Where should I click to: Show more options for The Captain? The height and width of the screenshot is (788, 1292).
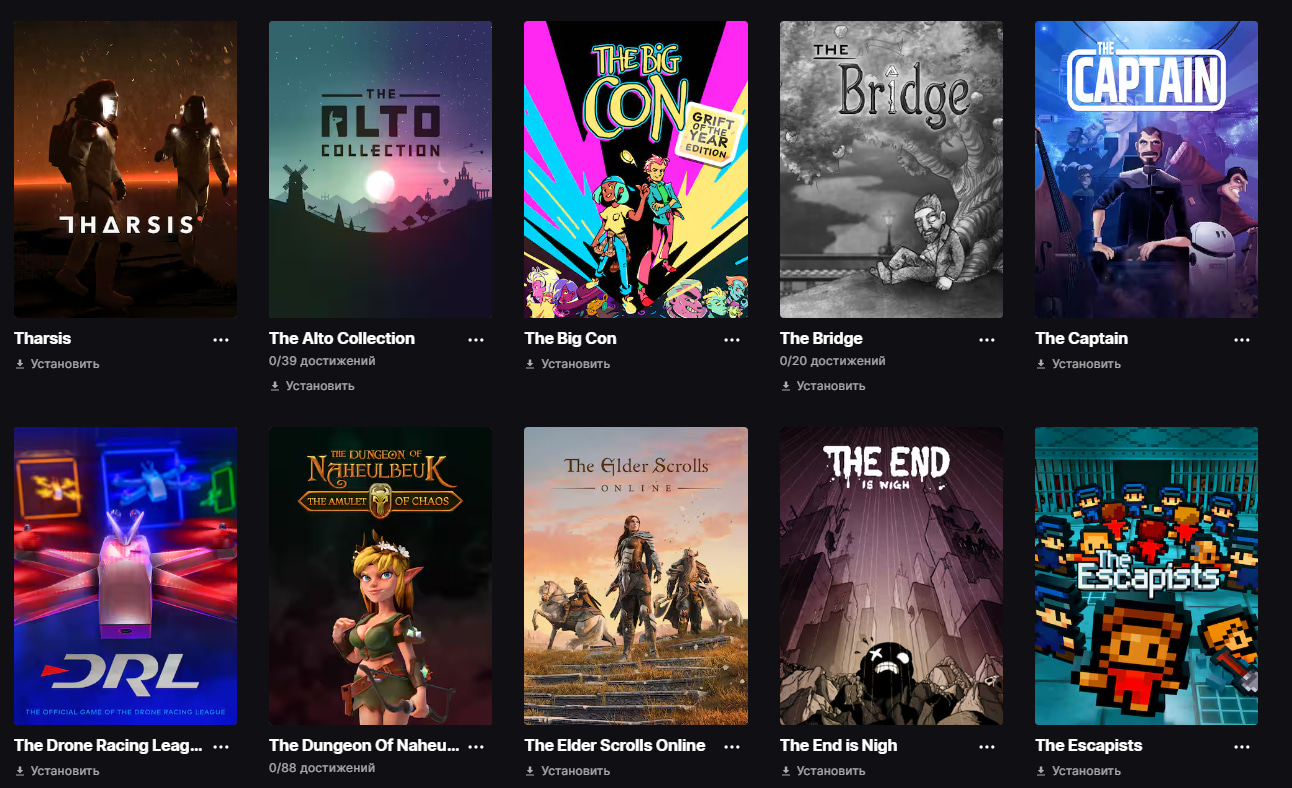pyautogui.click(x=1242, y=340)
